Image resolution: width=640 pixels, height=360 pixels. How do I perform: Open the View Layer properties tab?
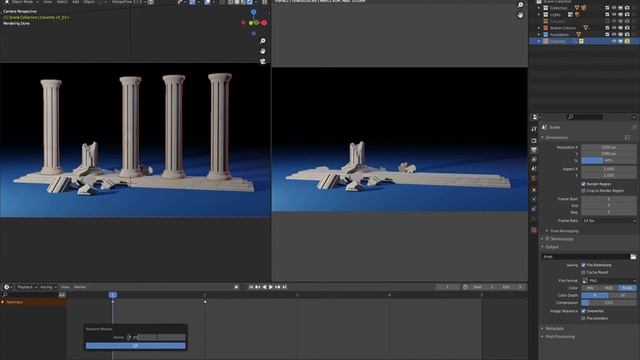coord(534,160)
